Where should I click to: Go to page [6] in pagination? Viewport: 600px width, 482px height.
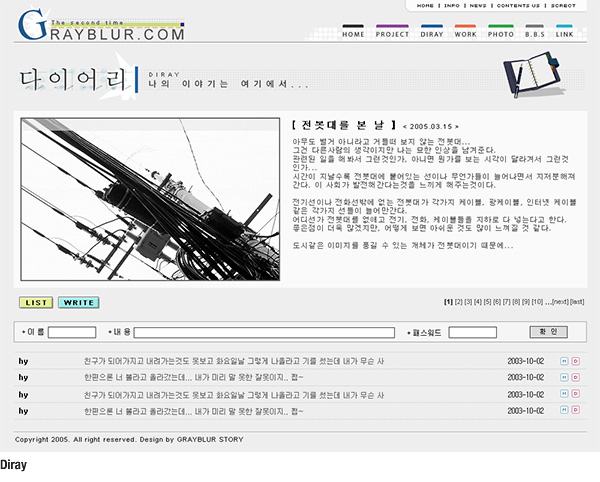pos(497,302)
